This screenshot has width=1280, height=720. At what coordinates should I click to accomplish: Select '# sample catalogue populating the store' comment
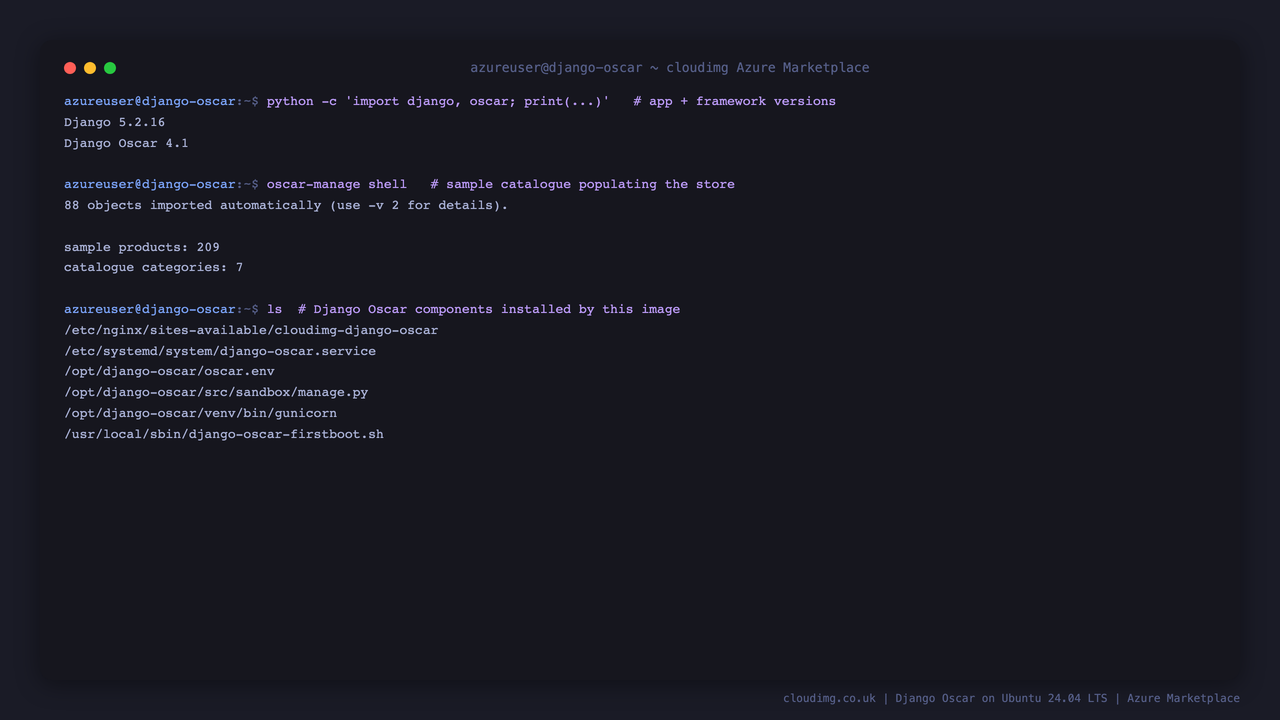[x=582, y=184]
